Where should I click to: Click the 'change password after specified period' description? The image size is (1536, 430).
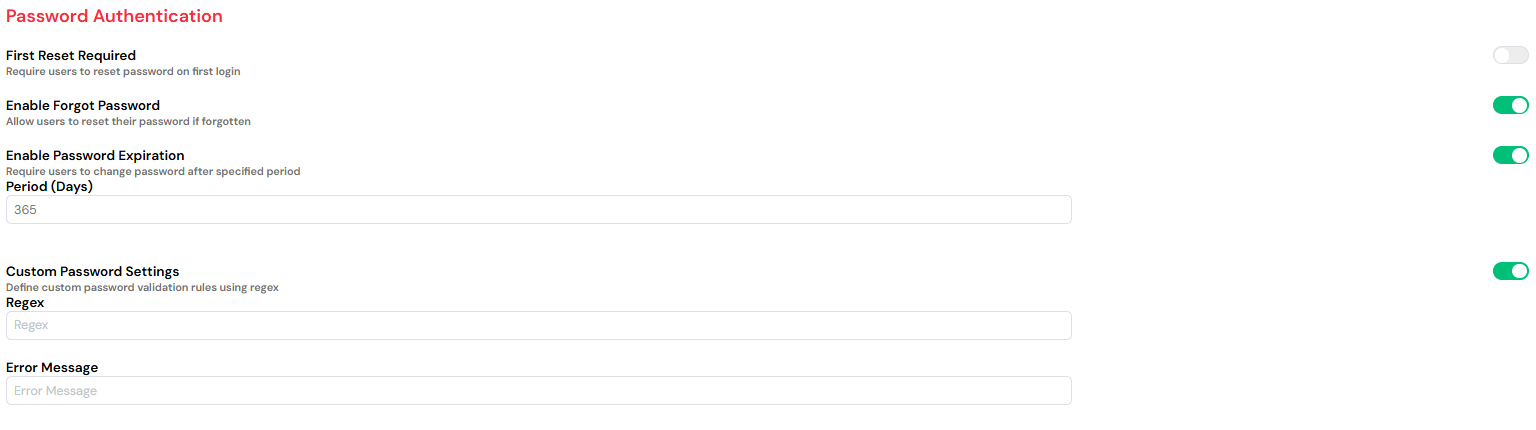pyautogui.click(x=153, y=172)
